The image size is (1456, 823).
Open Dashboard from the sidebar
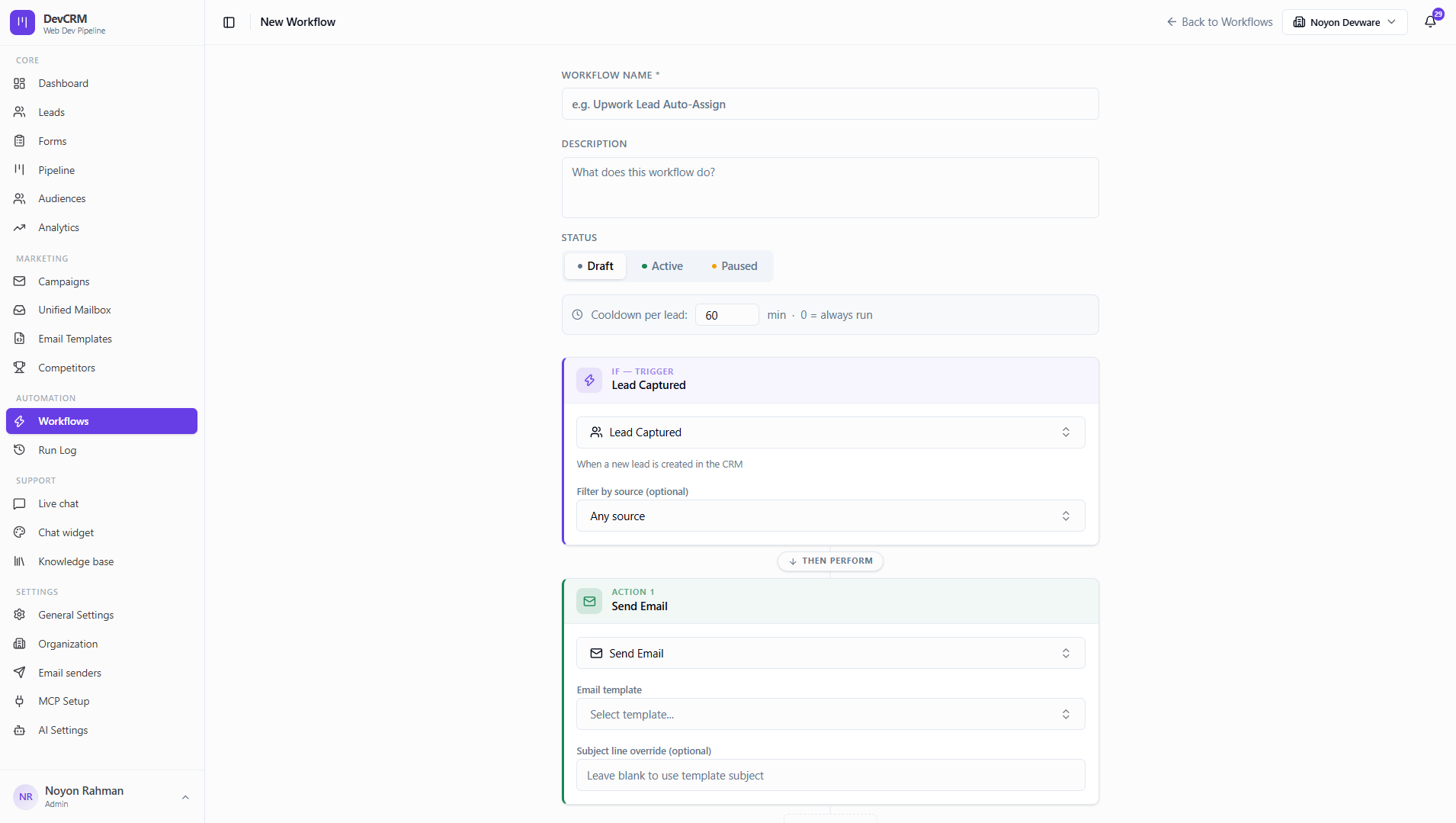(102, 83)
